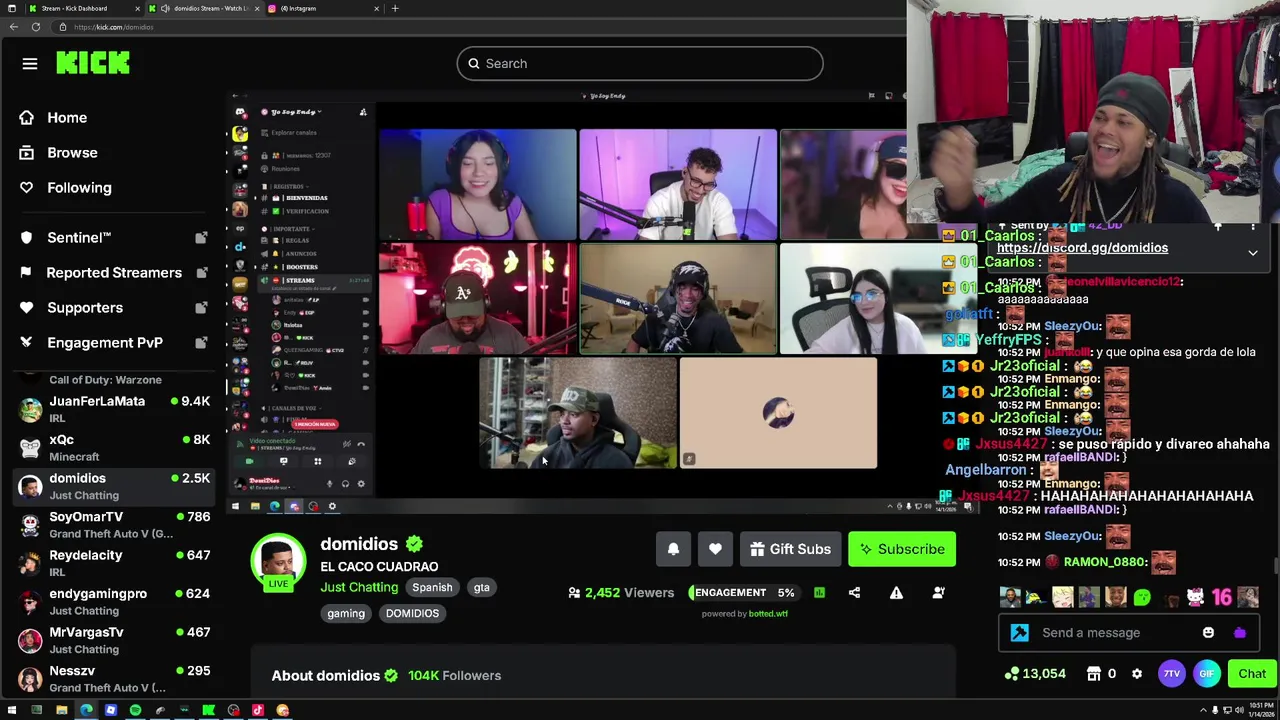The width and height of the screenshot is (1280, 720).
Task: Click the add-user icon next to the report icon
Action: coord(938,593)
